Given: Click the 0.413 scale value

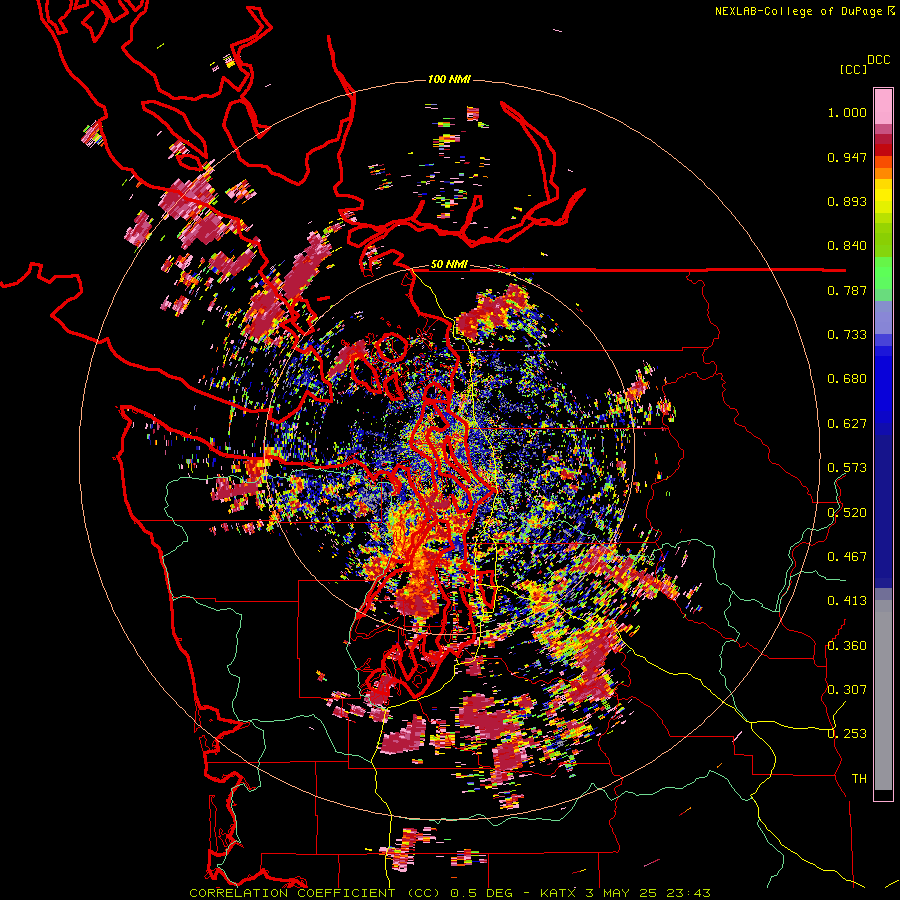Looking at the screenshot, I should (847, 601).
